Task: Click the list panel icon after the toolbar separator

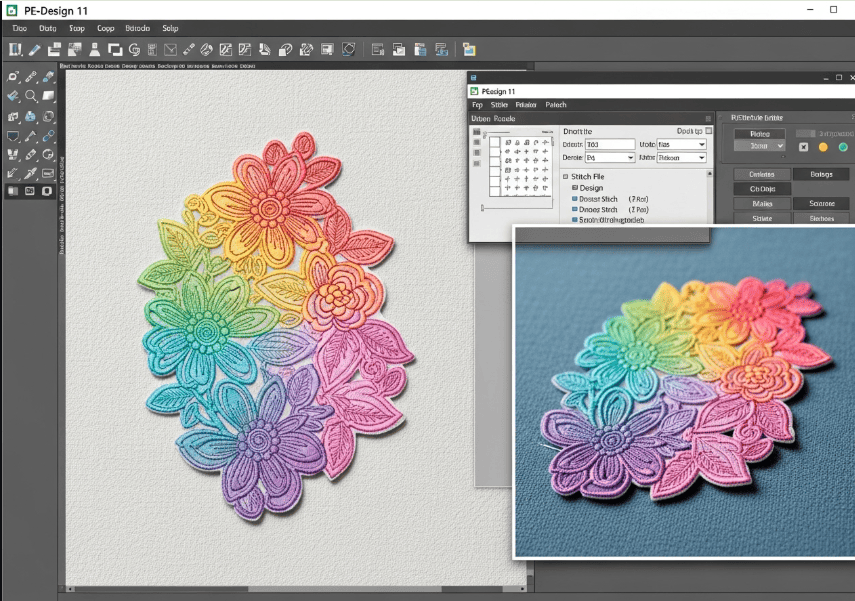Action: [x=377, y=50]
